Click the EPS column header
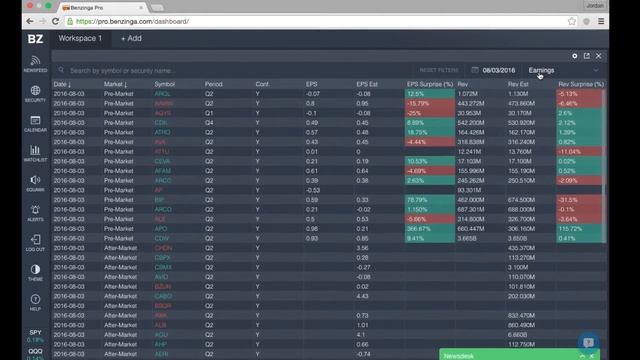This screenshot has width=640, height=360. point(311,84)
